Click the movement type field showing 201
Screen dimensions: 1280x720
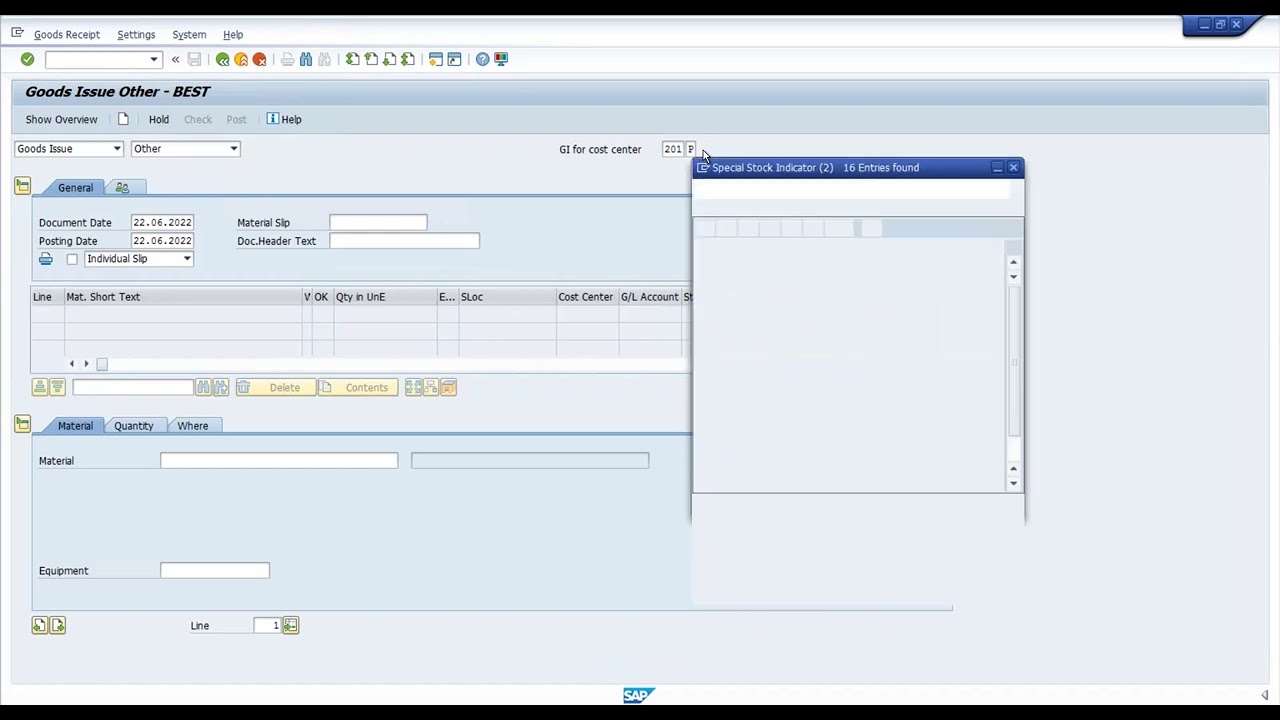pyautogui.click(x=672, y=149)
